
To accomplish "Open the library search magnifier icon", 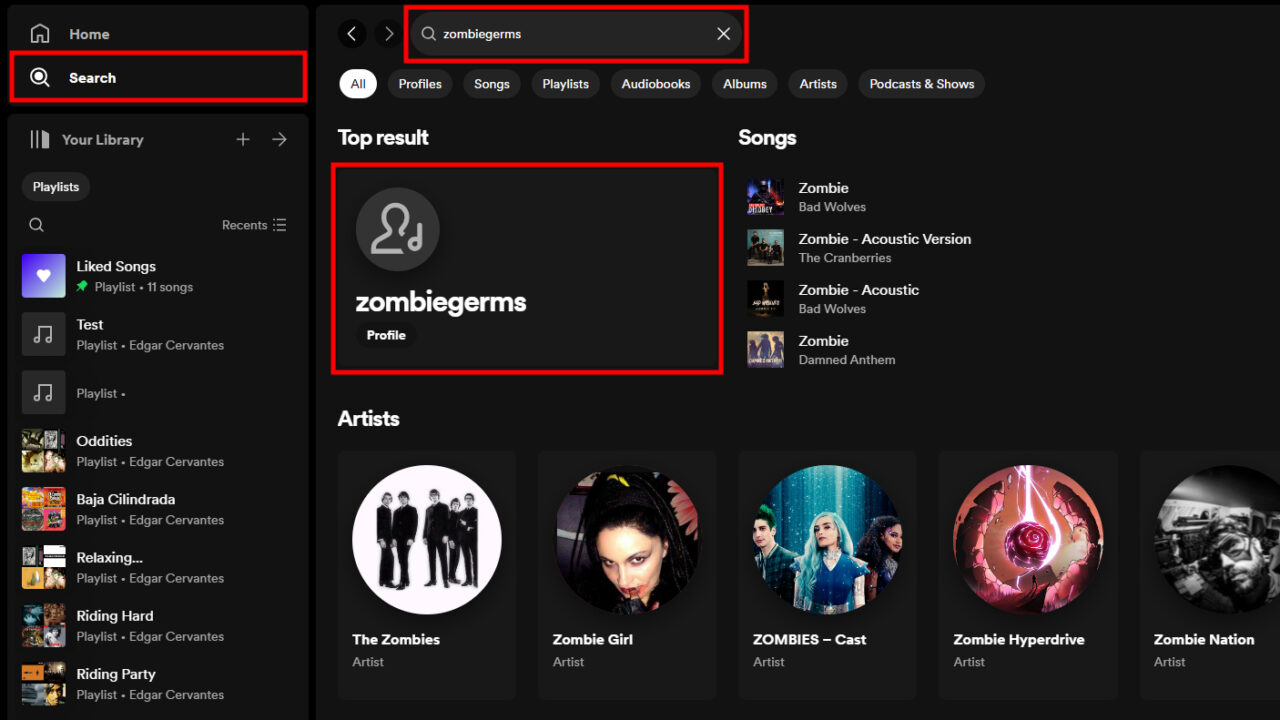I will [36, 224].
